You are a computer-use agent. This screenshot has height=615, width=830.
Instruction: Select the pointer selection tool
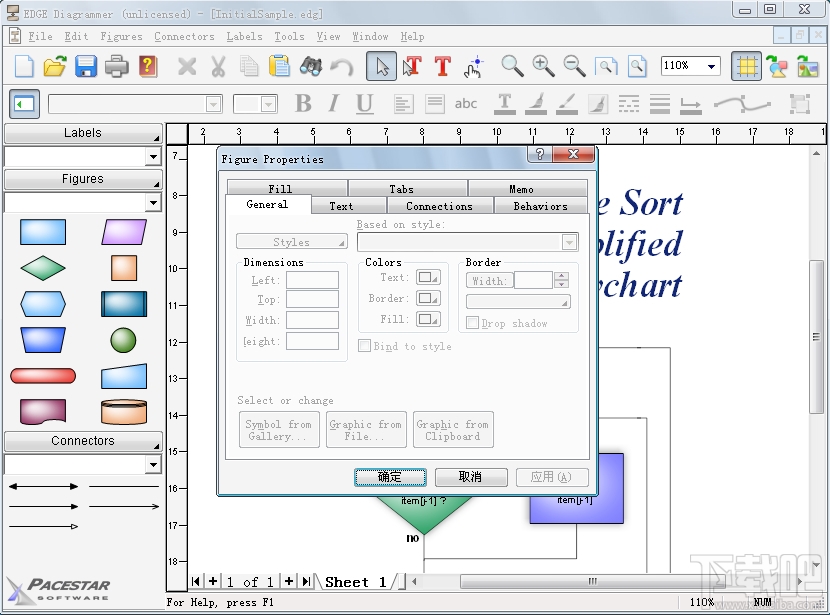pyautogui.click(x=382, y=66)
